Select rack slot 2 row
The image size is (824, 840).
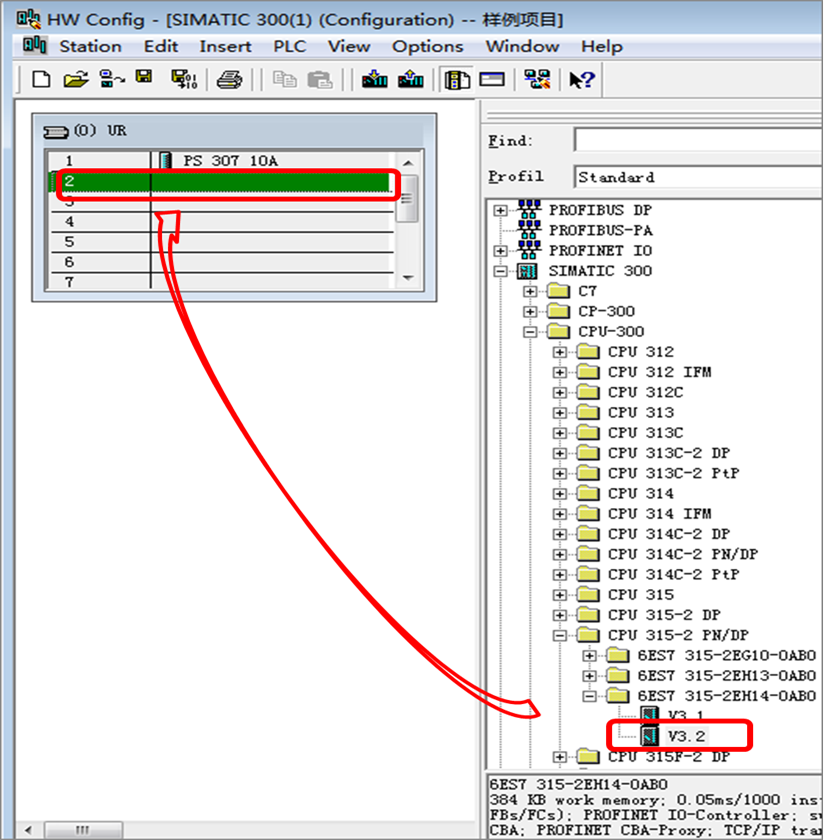[x=222, y=181]
